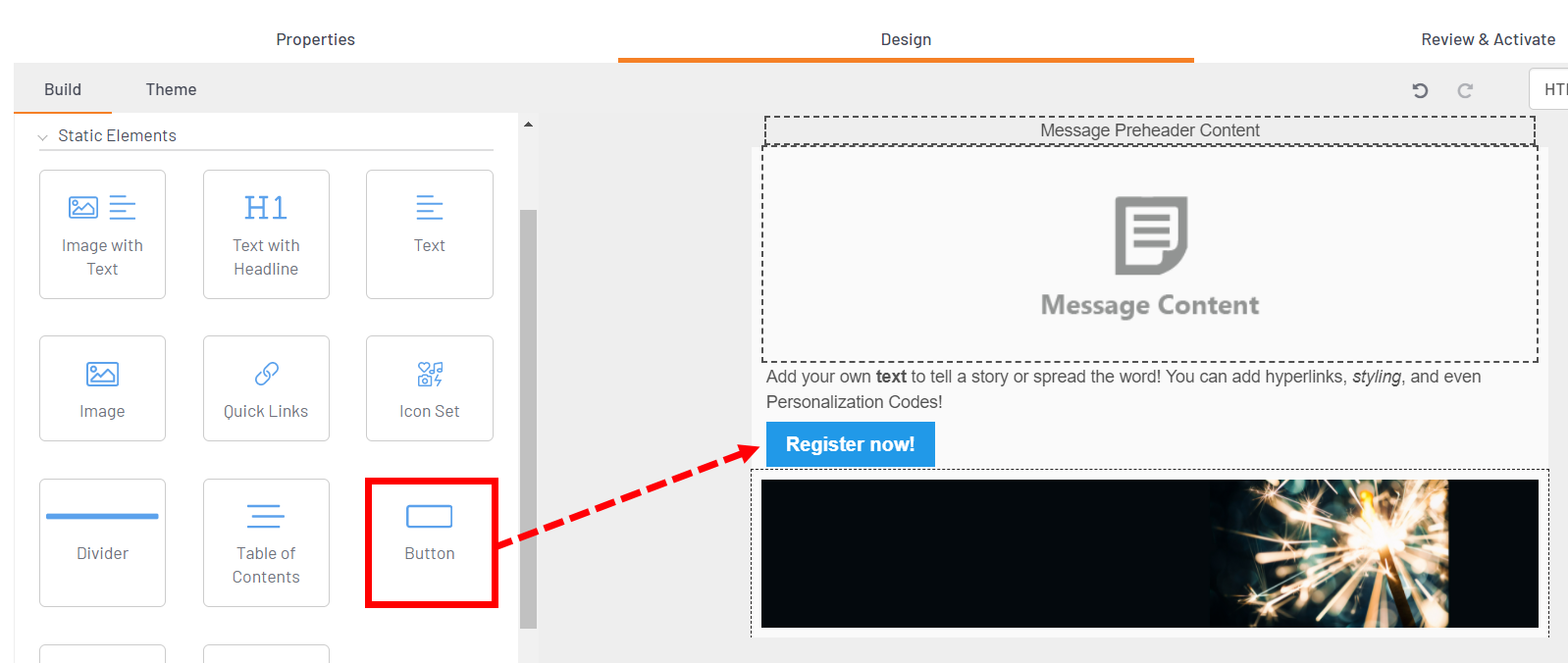Pick the Table of Contents element
1568x663 pixels.
click(x=266, y=542)
